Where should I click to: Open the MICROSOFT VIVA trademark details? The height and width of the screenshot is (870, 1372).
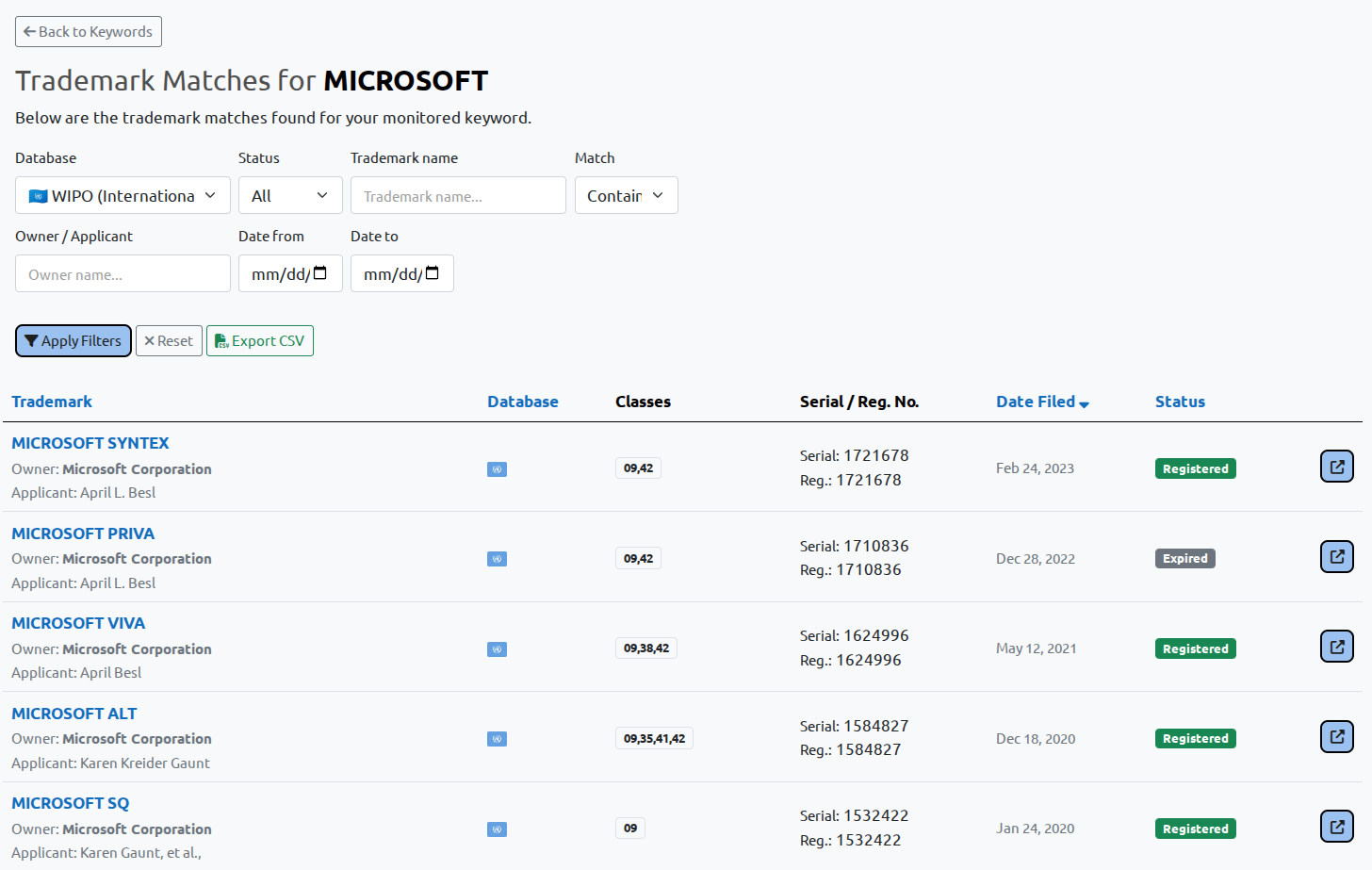pyautogui.click(x=78, y=623)
